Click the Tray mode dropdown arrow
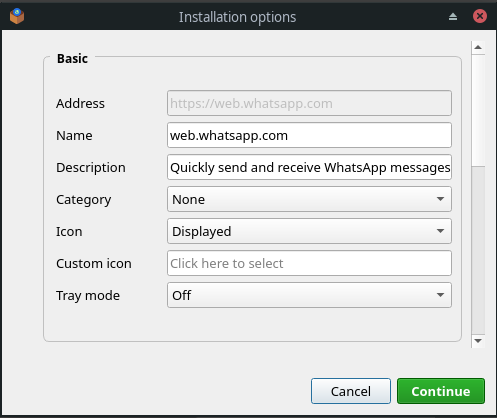 (440, 295)
